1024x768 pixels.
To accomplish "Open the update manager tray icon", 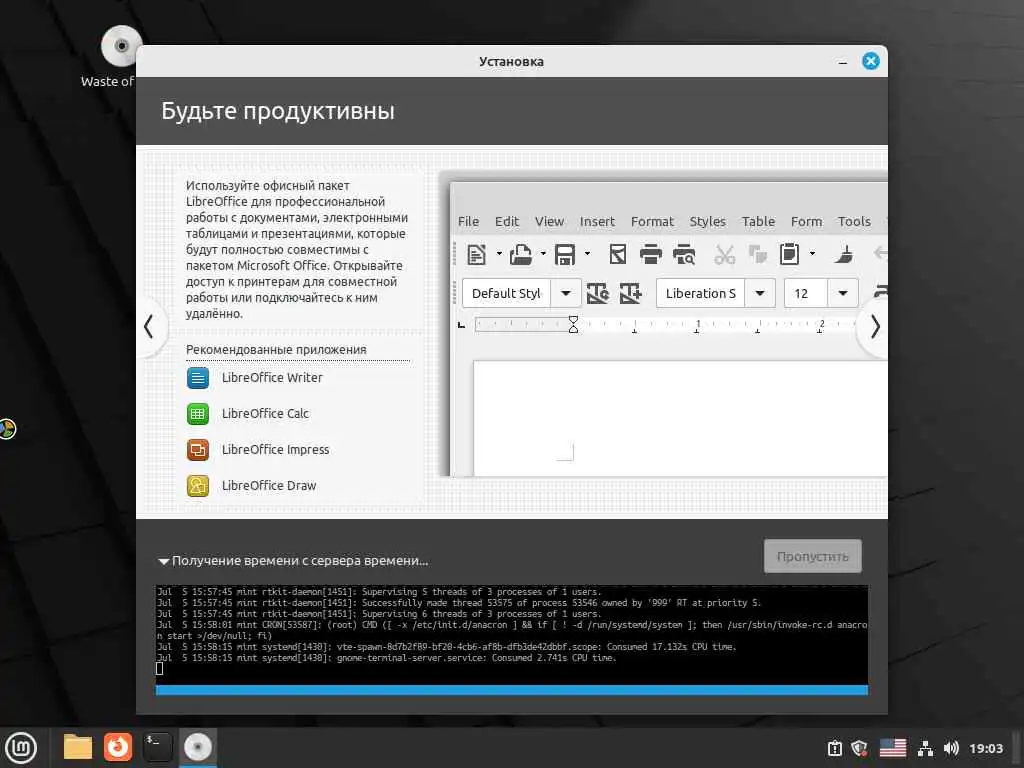I will pyautogui.click(x=835, y=748).
